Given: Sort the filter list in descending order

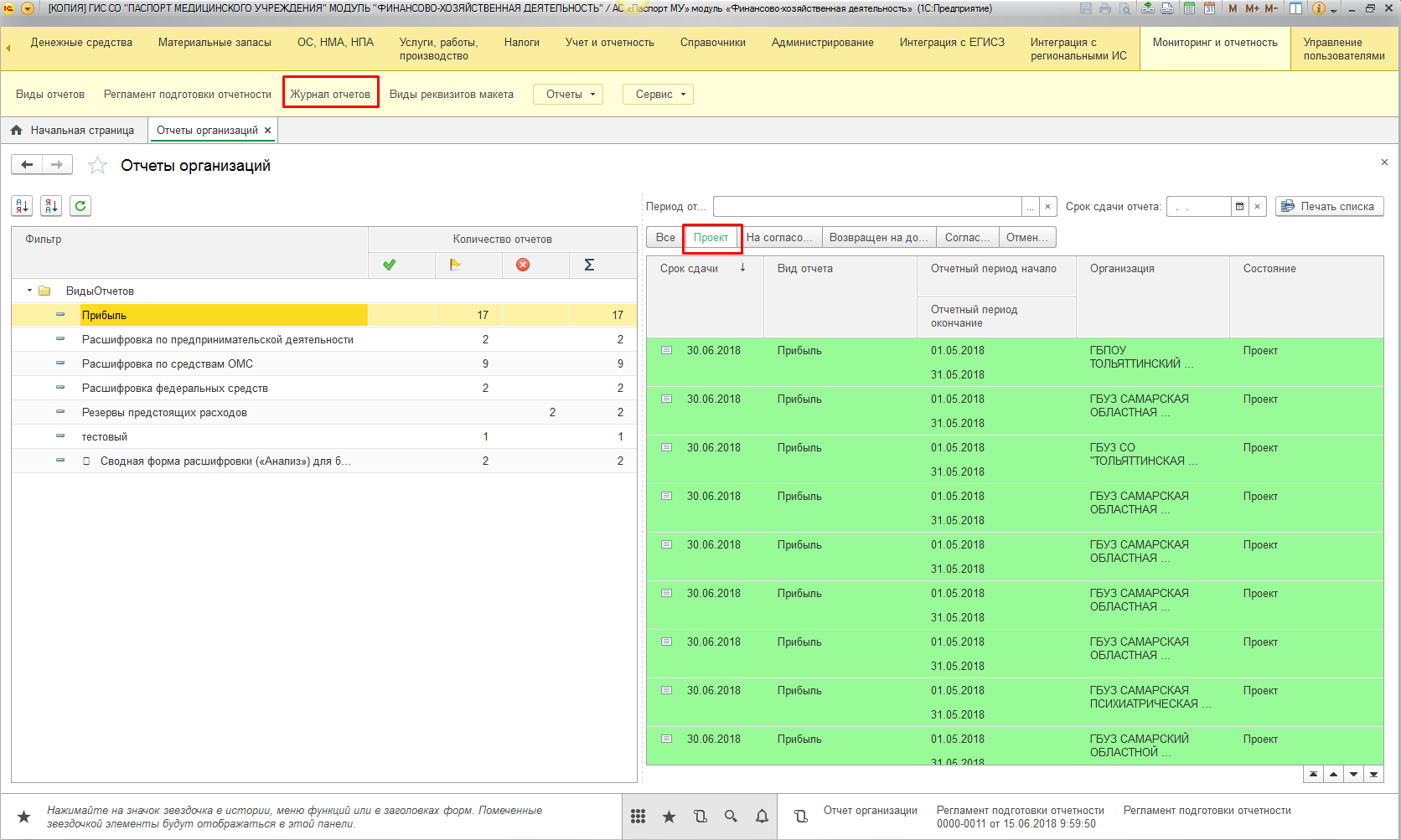Looking at the screenshot, I should point(51,206).
